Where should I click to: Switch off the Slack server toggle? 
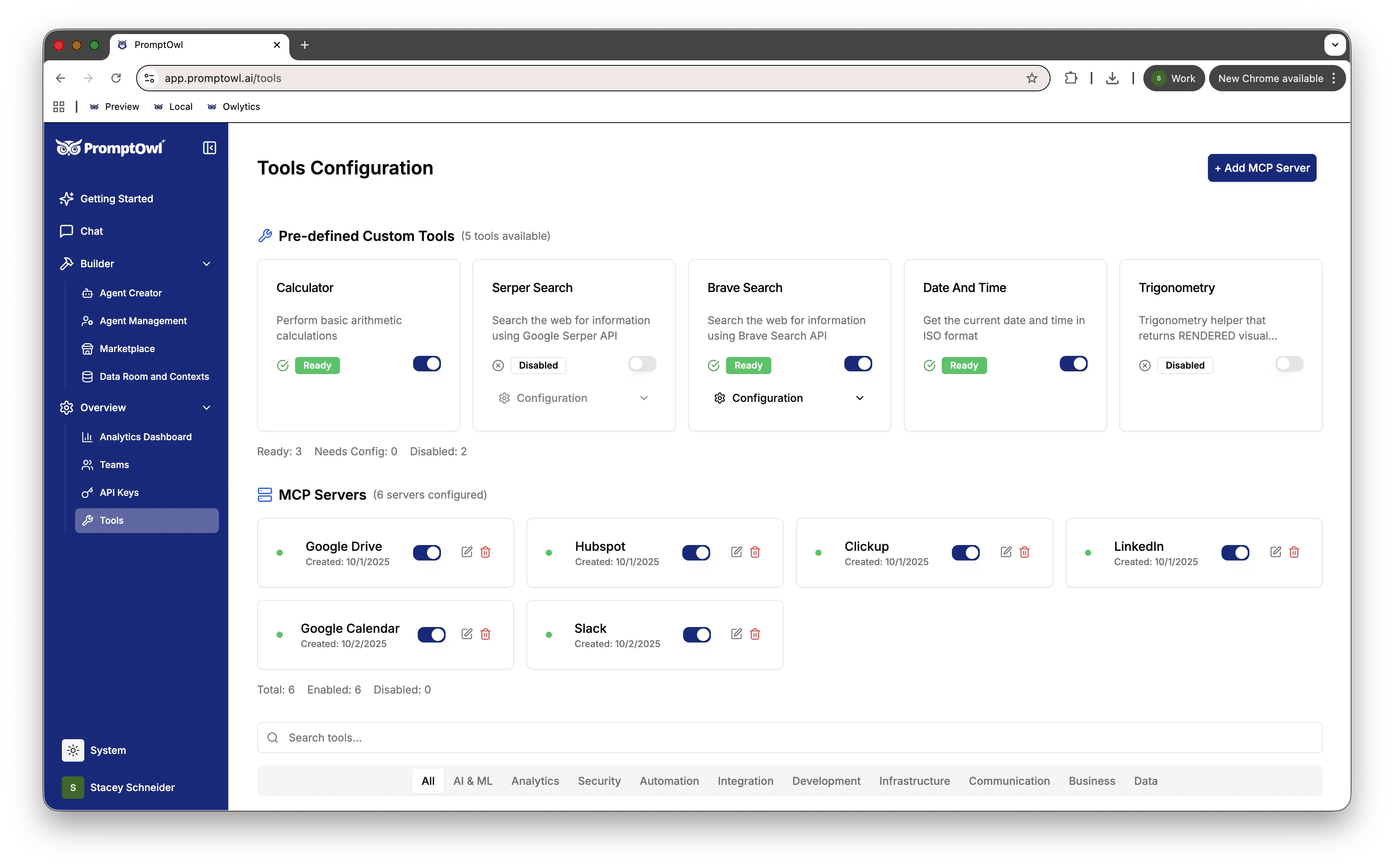pyautogui.click(x=697, y=634)
